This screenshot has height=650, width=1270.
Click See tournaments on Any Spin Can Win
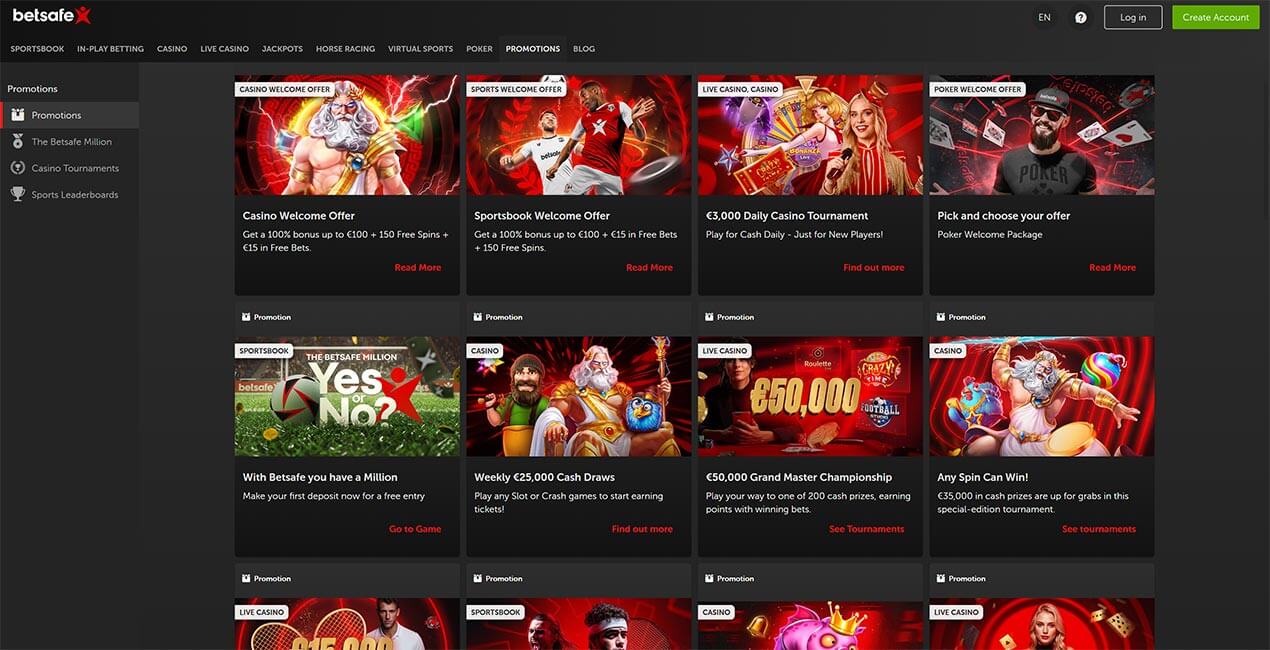1099,529
